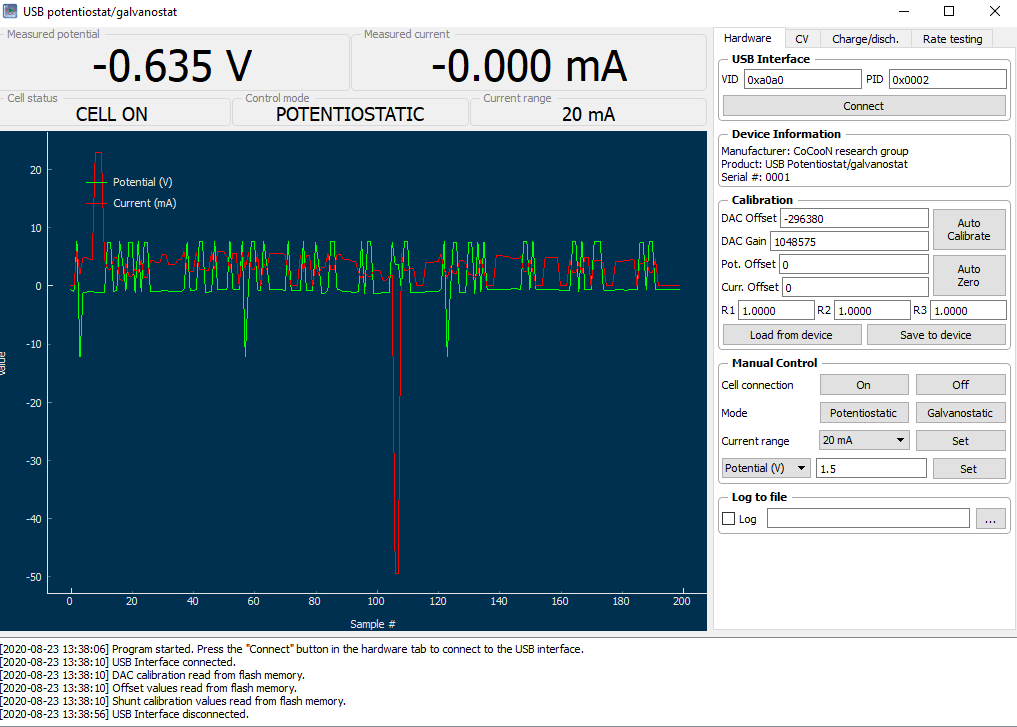Run Auto Calibrate
This screenshot has height=727, width=1017.
point(968,230)
